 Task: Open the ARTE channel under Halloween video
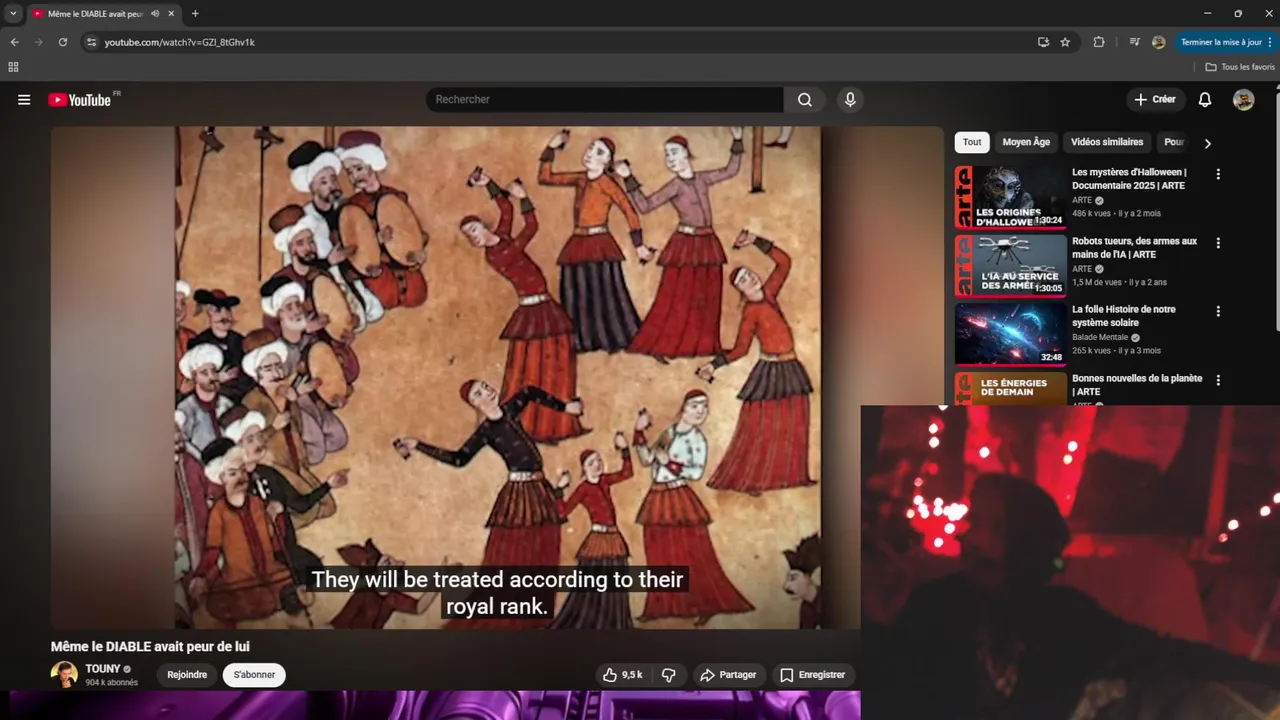[1082, 200]
